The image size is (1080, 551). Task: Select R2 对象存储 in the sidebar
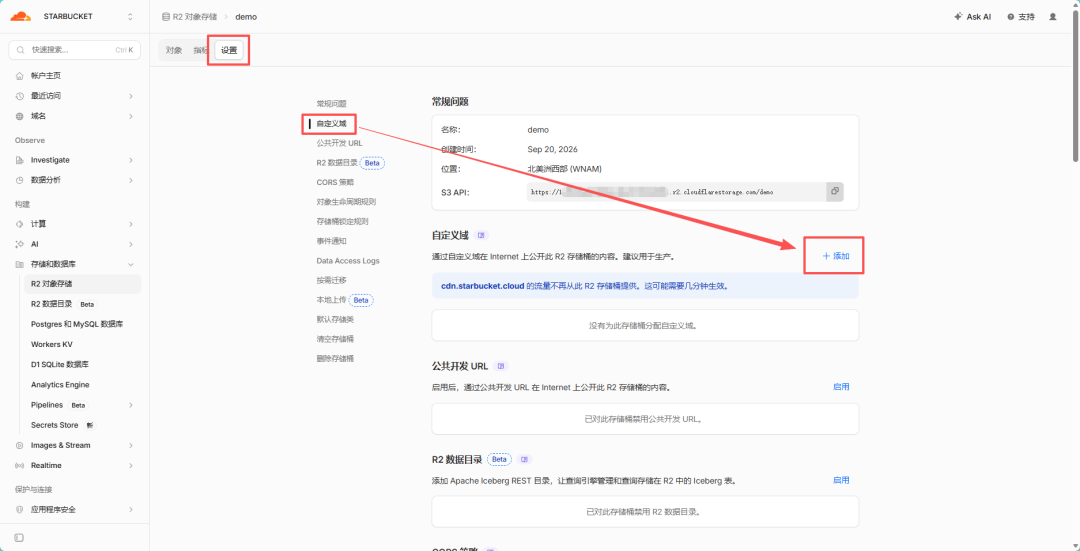(83, 284)
